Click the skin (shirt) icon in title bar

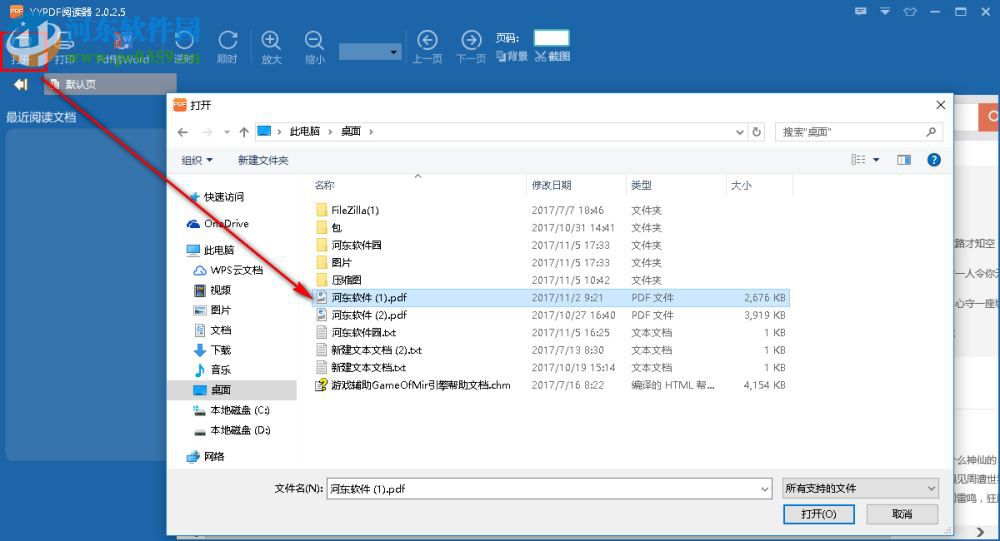coord(910,11)
